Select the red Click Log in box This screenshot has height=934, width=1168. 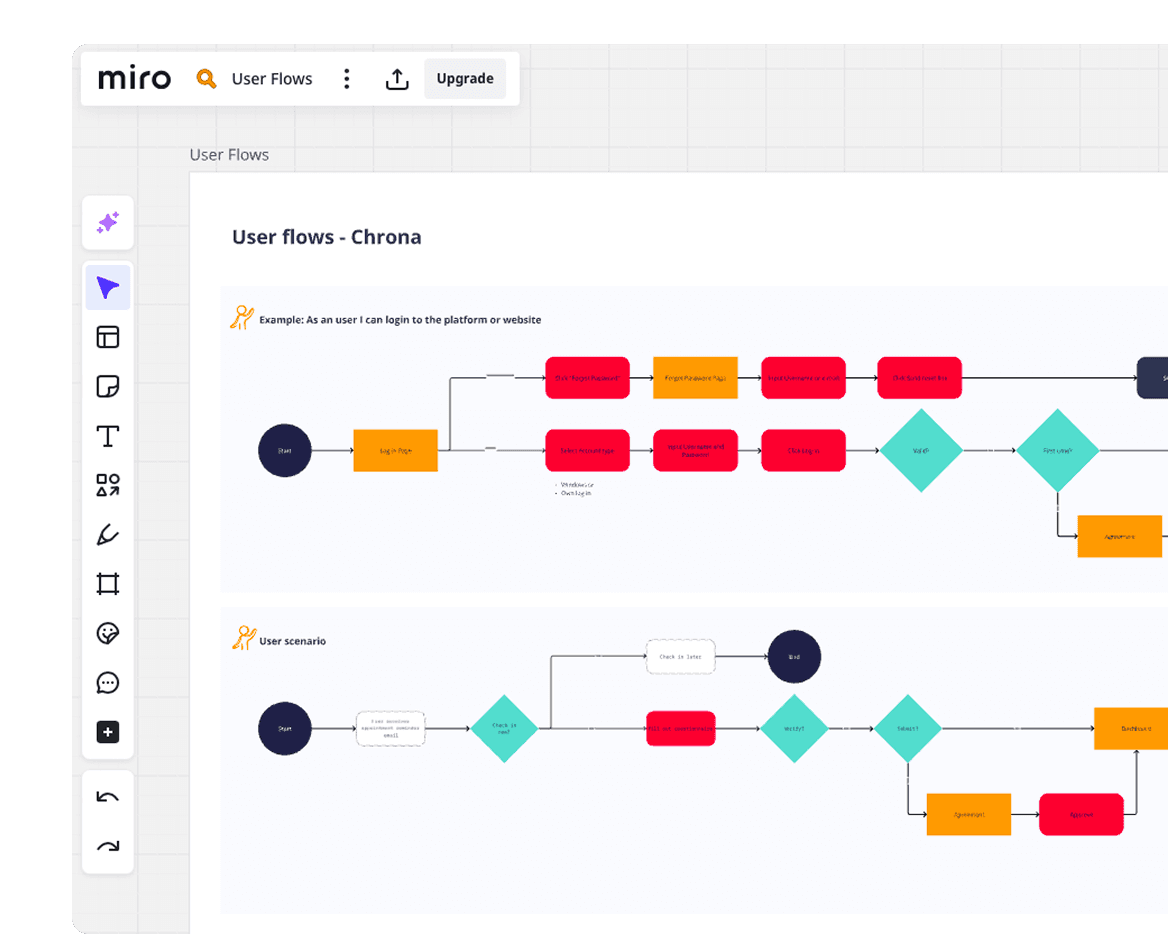pyautogui.click(x=804, y=451)
